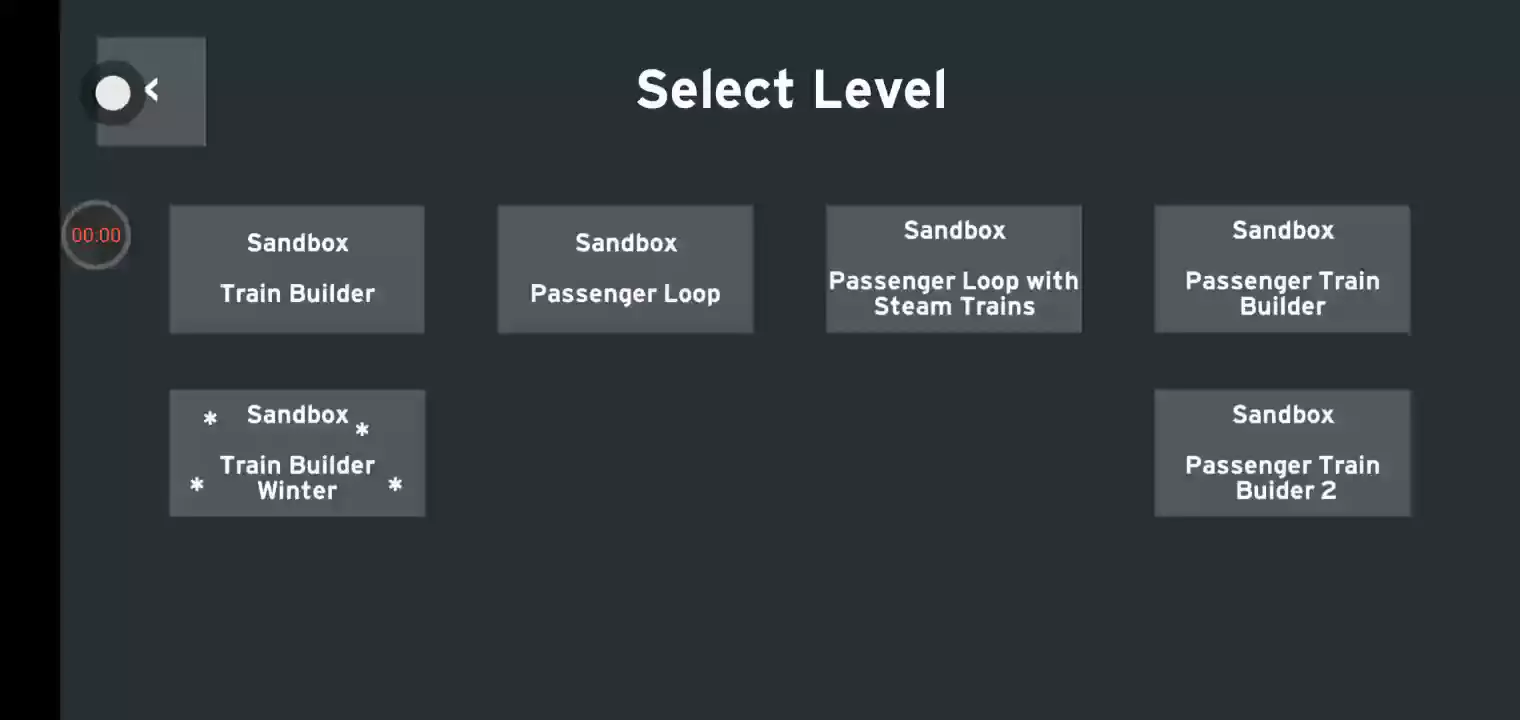
Task: Click the word 'Winter' on the snowy tile
Action: tap(297, 491)
